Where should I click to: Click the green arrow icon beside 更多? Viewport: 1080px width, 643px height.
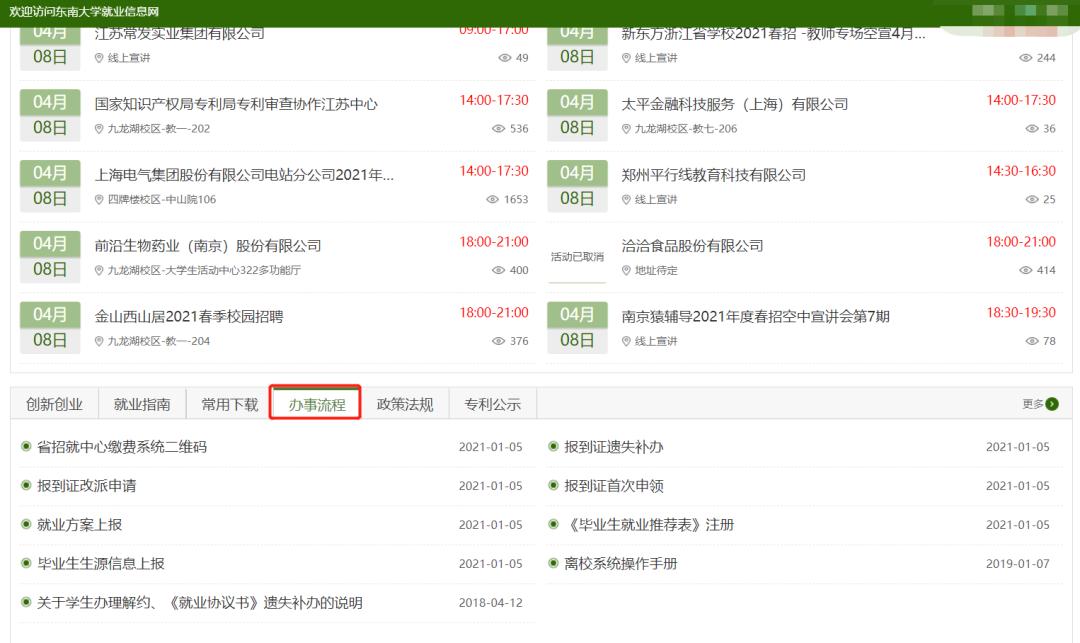[x=1052, y=404]
